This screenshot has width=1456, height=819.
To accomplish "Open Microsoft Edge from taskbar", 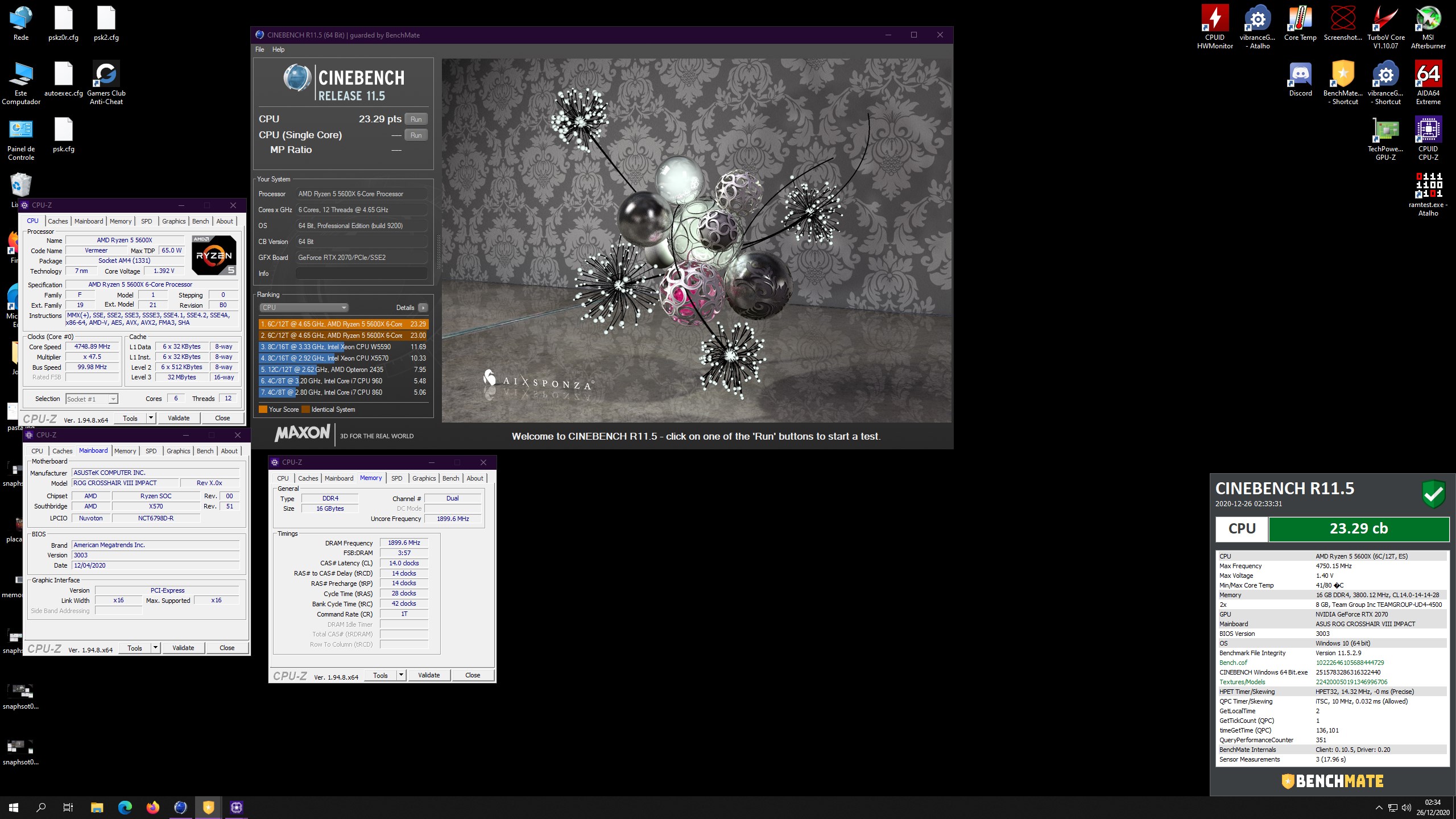I will tap(125, 807).
